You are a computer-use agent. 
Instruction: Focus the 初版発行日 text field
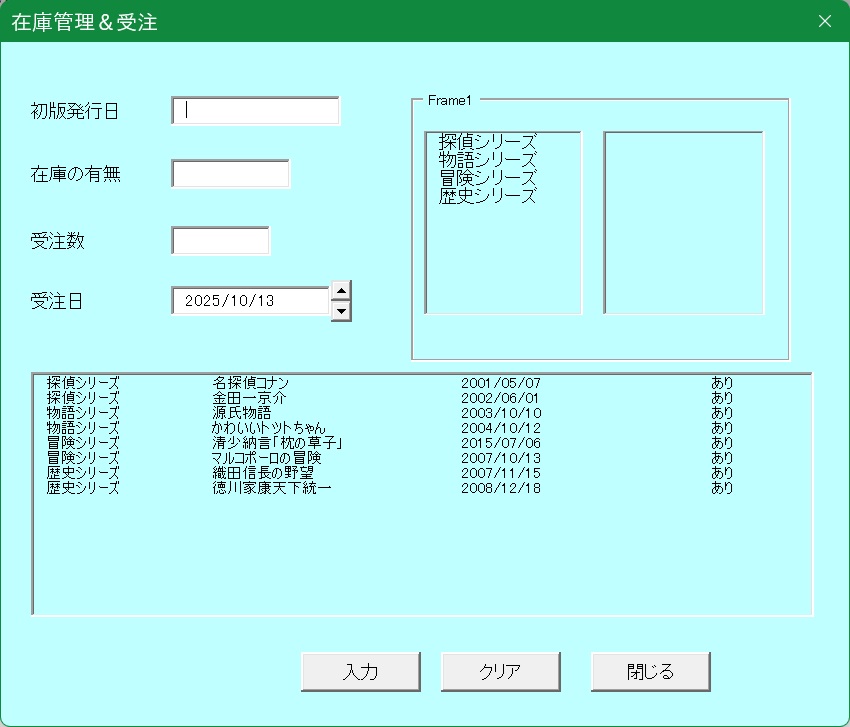pyautogui.click(x=256, y=111)
